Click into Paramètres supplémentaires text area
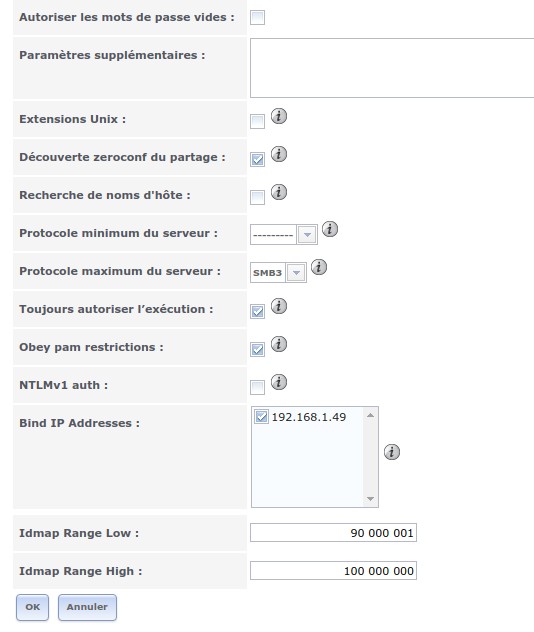 click(x=392, y=68)
